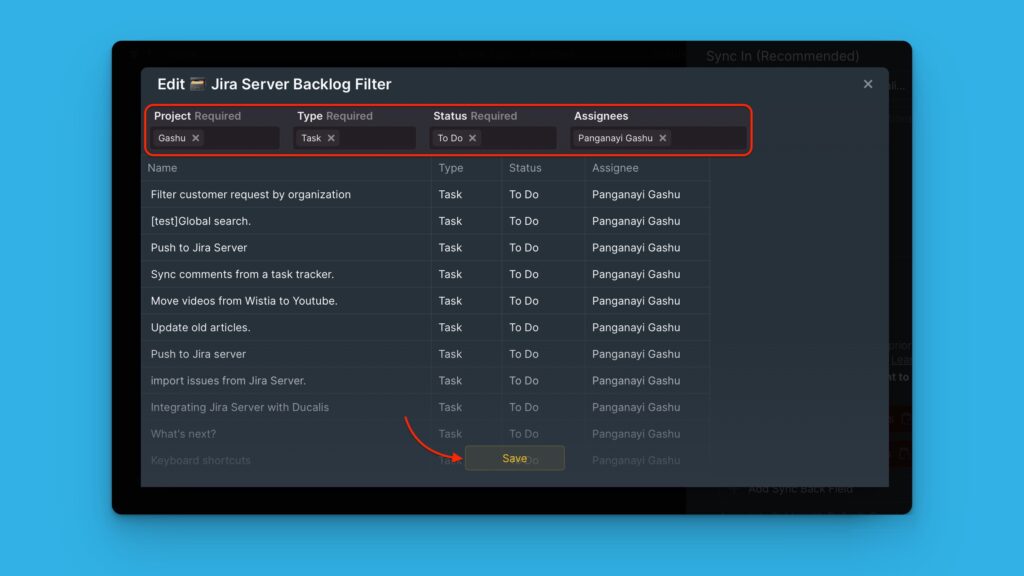Remove the To Do status chip
This screenshot has height=576, width=1024.
click(472, 138)
